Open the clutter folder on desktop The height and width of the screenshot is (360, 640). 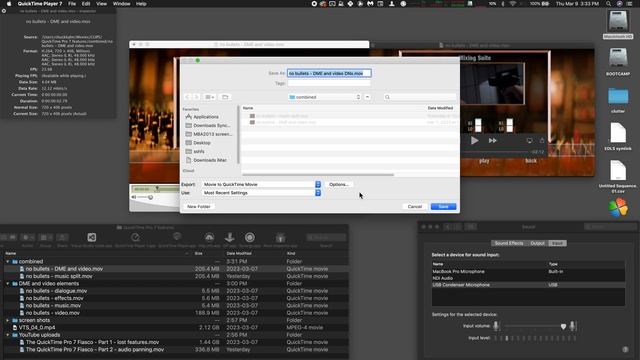pos(618,100)
